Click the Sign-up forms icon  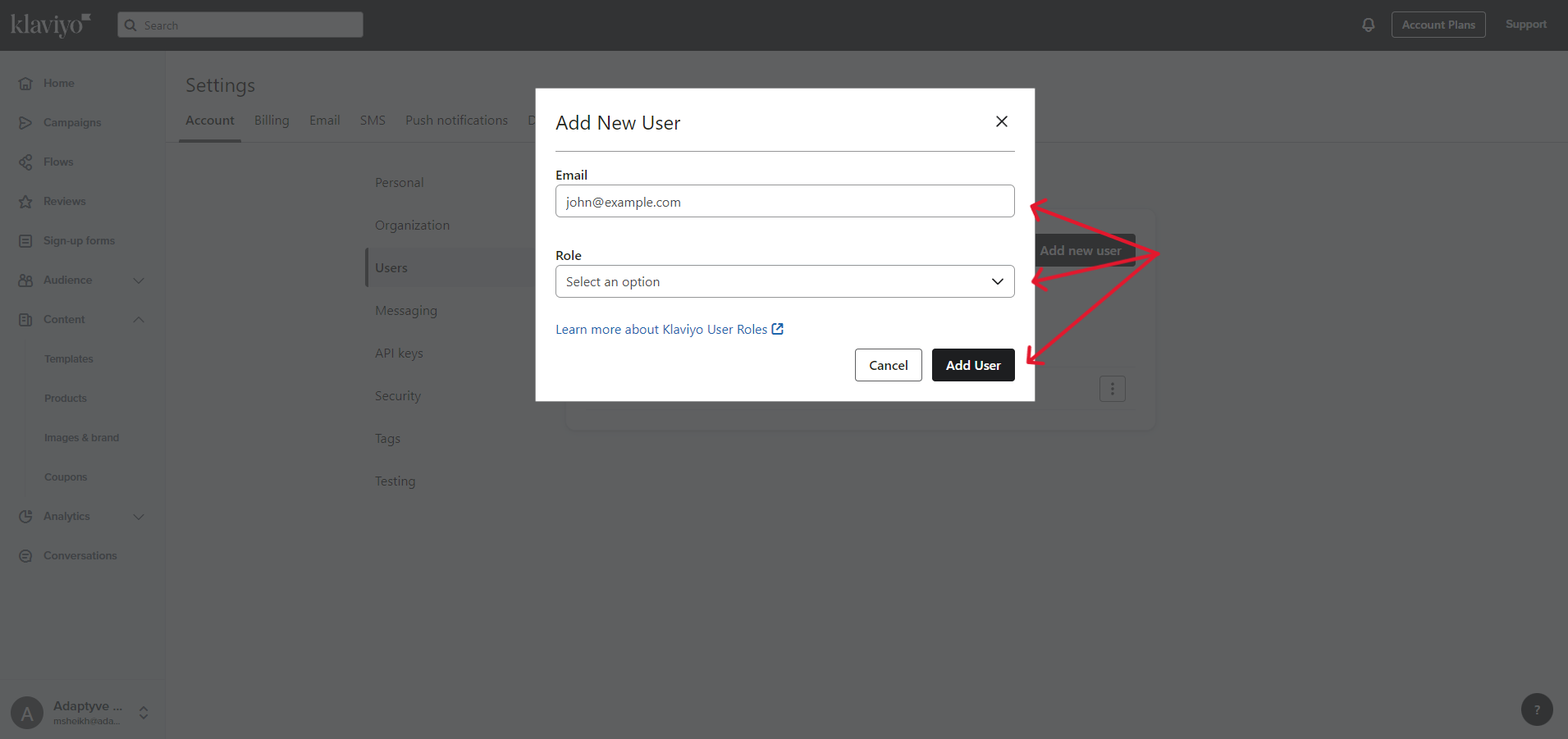pos(25,241)
